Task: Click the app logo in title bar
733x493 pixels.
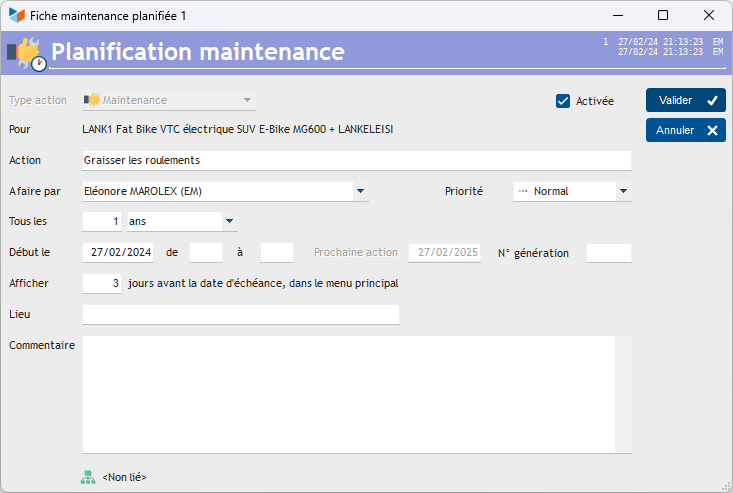Action: pyautogui.click(x=16, y=16)
